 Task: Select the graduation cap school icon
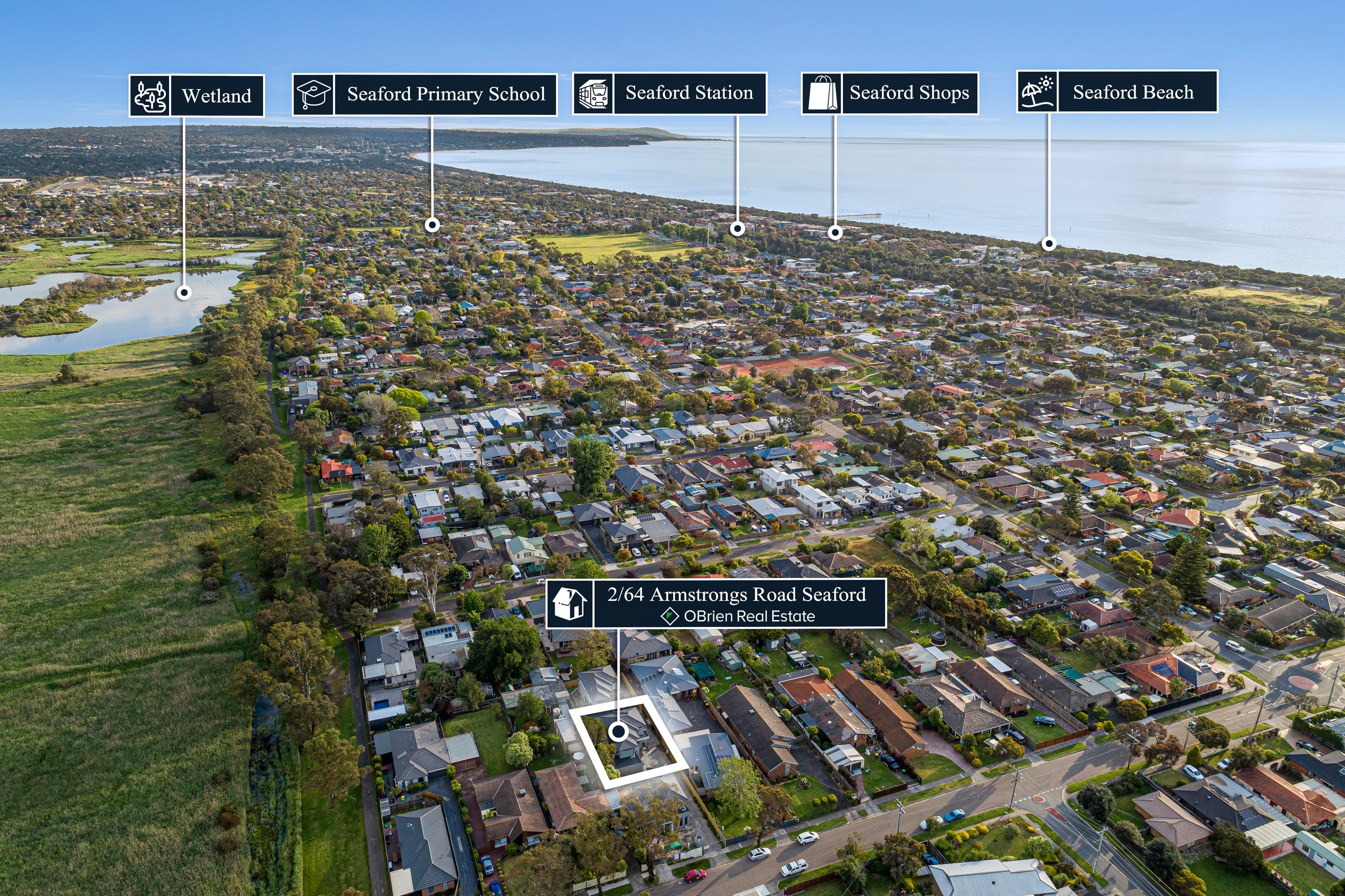tap(313, 95)
